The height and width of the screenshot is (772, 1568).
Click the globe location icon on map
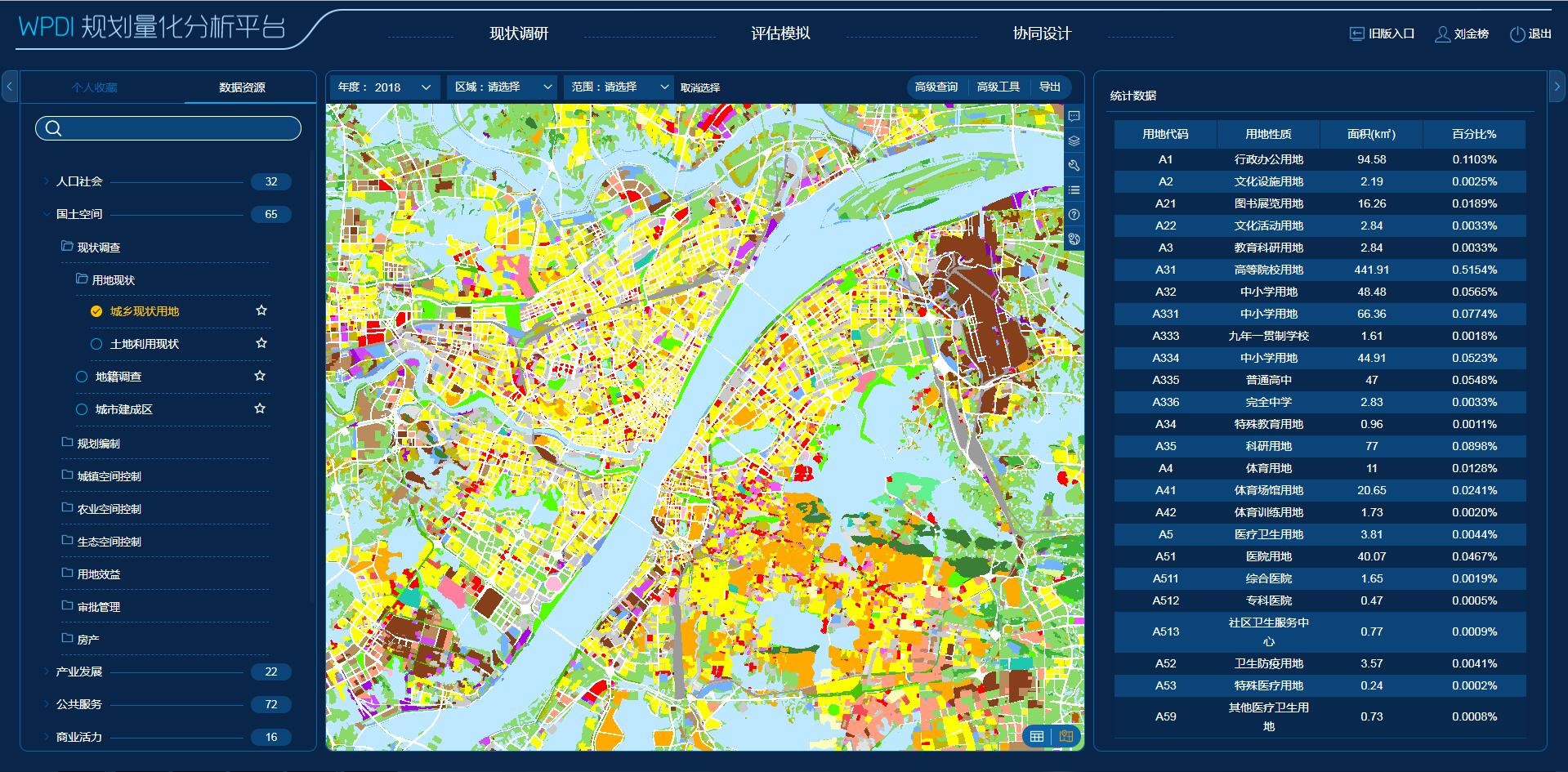click(x=1074, y=239)
